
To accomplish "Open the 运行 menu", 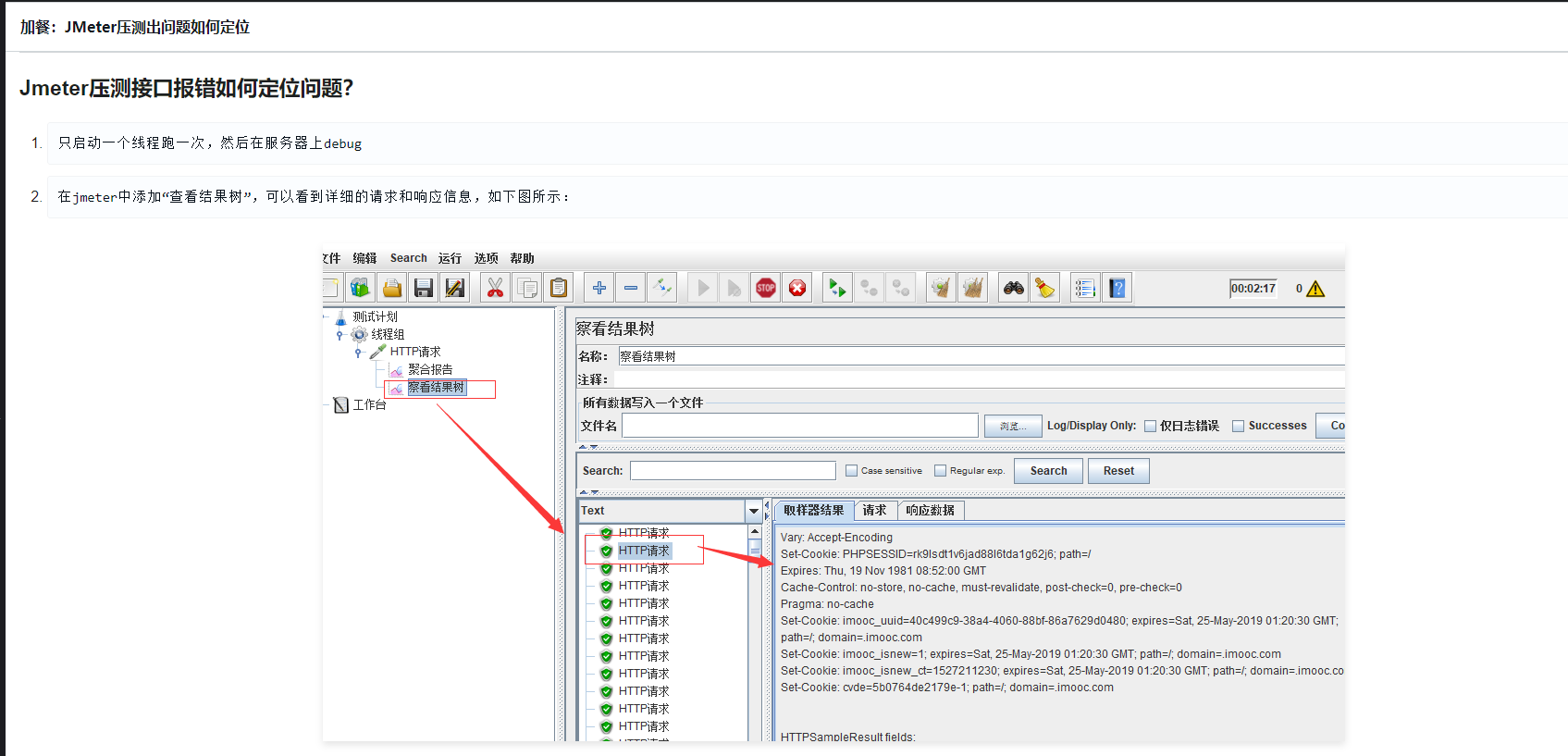I will (x=450, y=258).
